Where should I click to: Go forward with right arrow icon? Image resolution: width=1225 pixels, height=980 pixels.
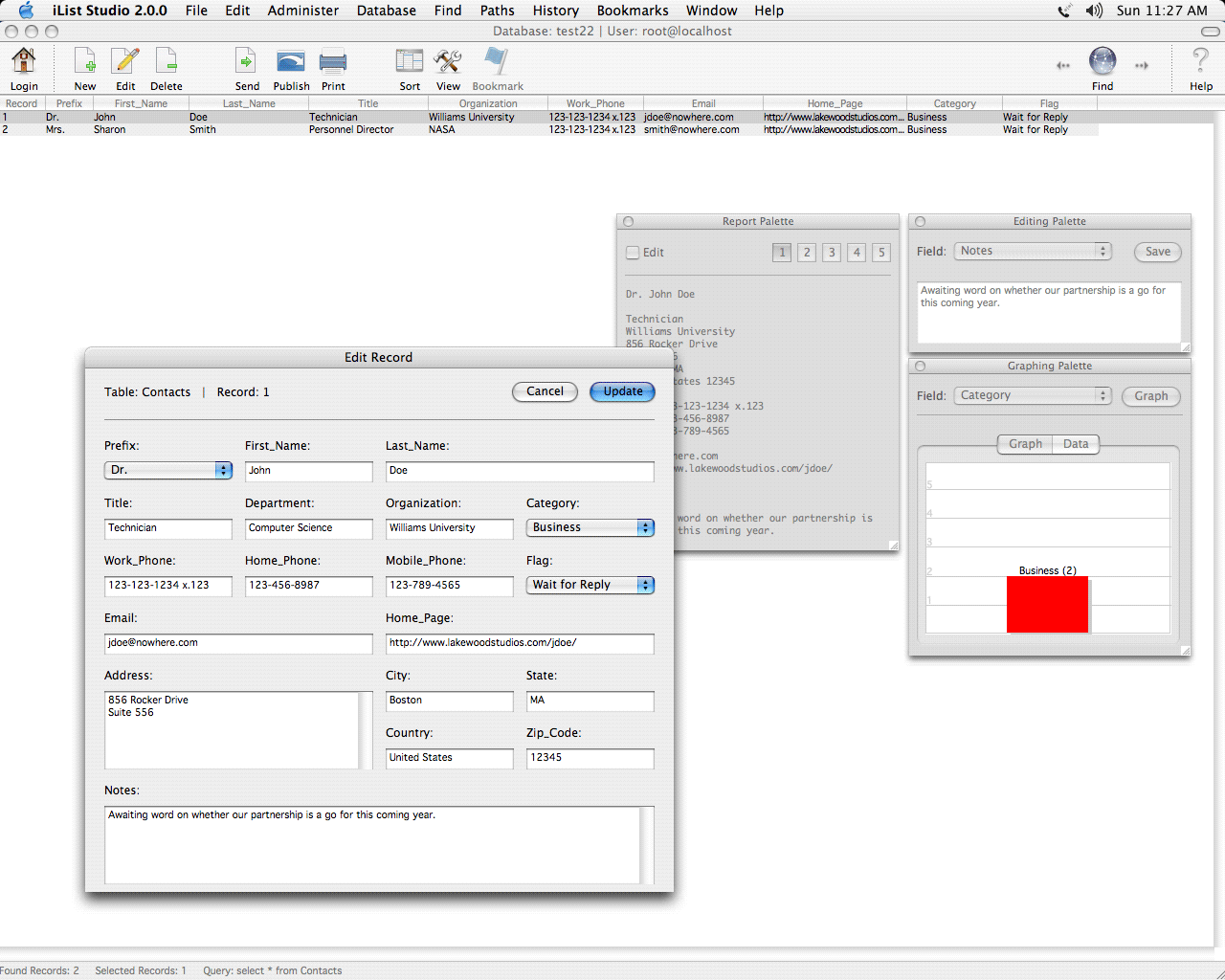[x=1142, y=65]
